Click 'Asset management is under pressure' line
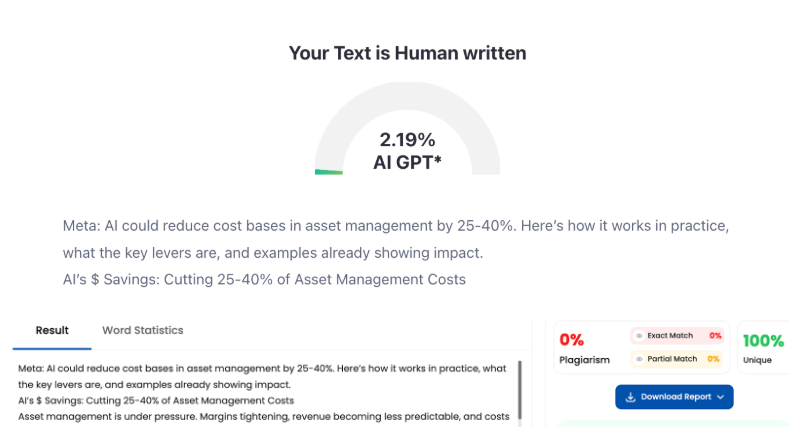Screen dimensions: 800x440 (264, 416)
